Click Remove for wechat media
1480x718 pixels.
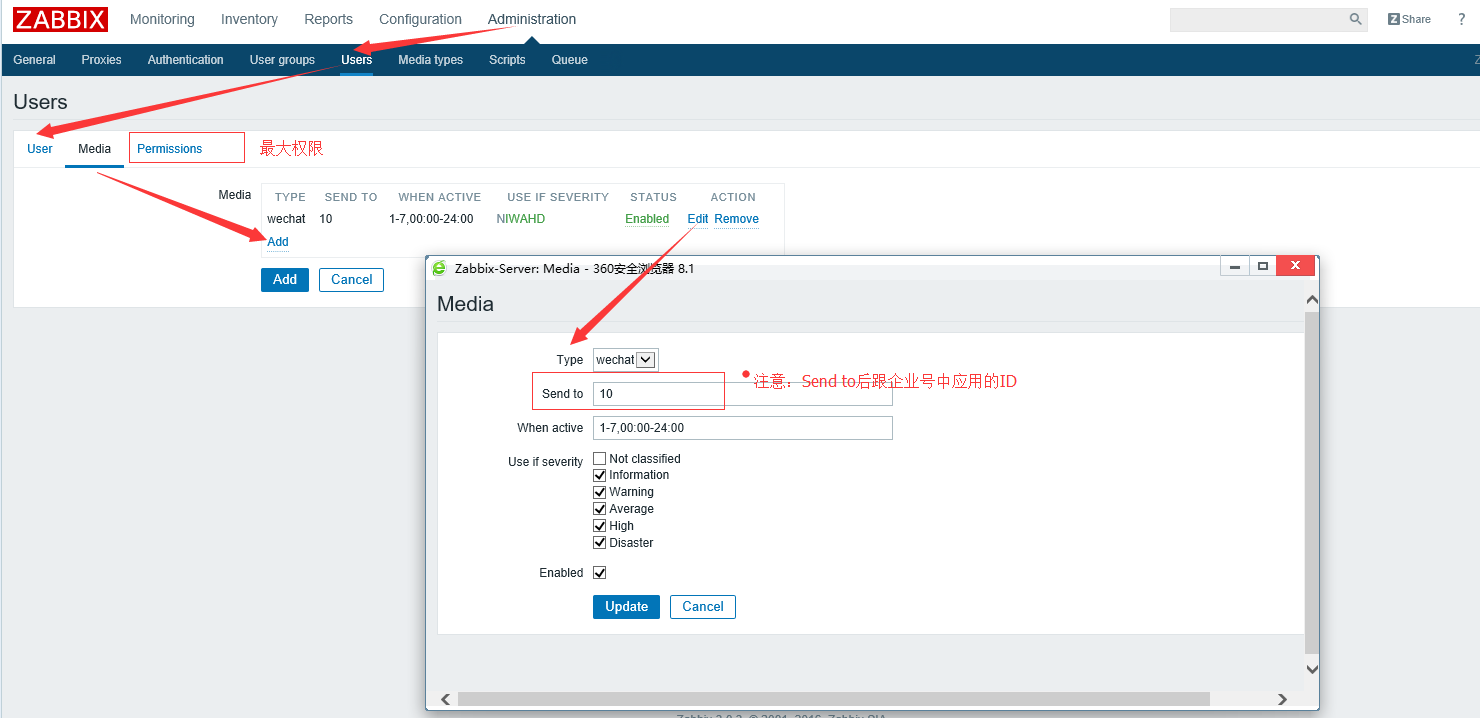pos(736,219)
